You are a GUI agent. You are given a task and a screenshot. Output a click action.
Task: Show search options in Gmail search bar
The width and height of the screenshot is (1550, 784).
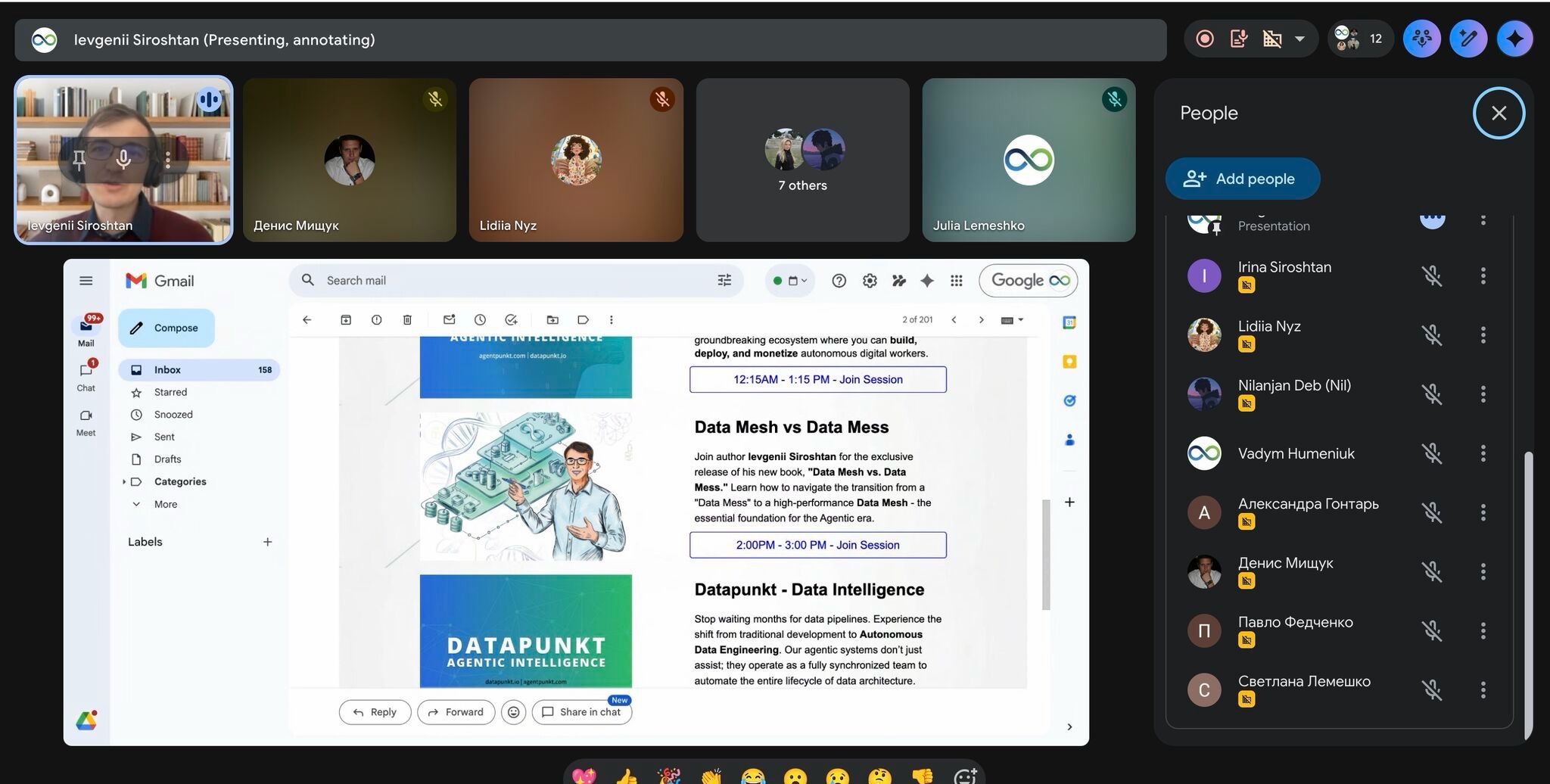coord(724,281)
